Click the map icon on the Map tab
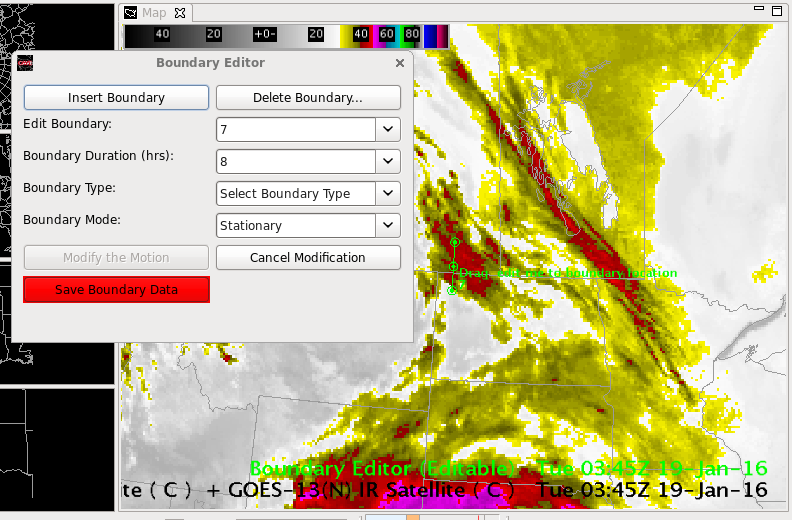The height and width of the screenshot is (520, 792). (x=130, y=13)
